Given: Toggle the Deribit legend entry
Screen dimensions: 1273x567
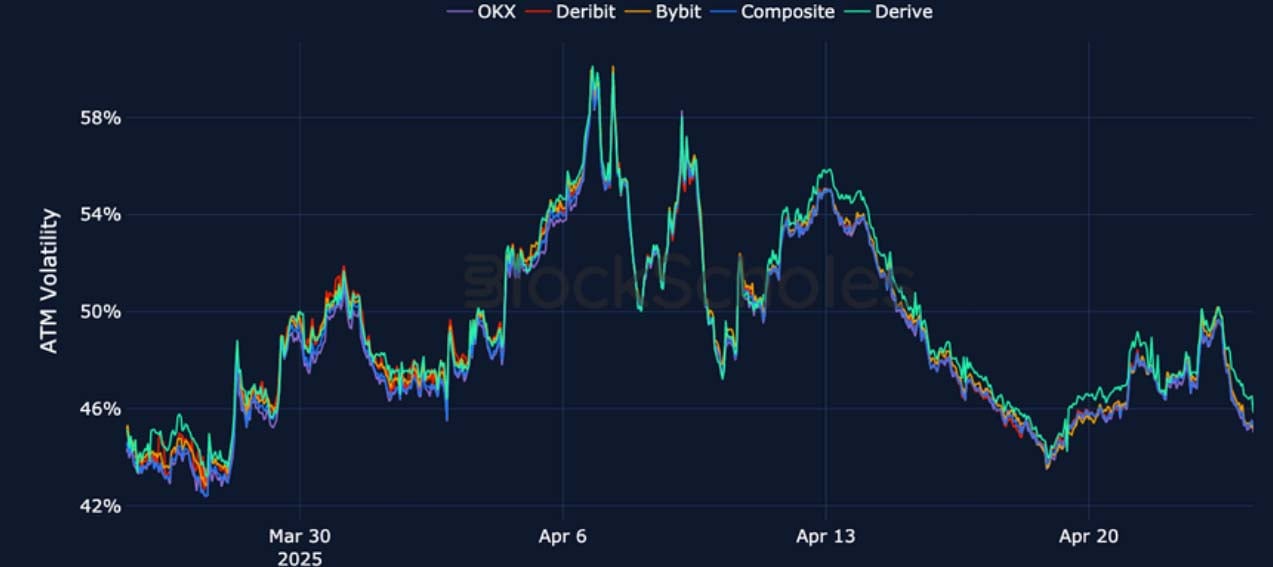Looking at the screenshot, I should click(571, 12).
